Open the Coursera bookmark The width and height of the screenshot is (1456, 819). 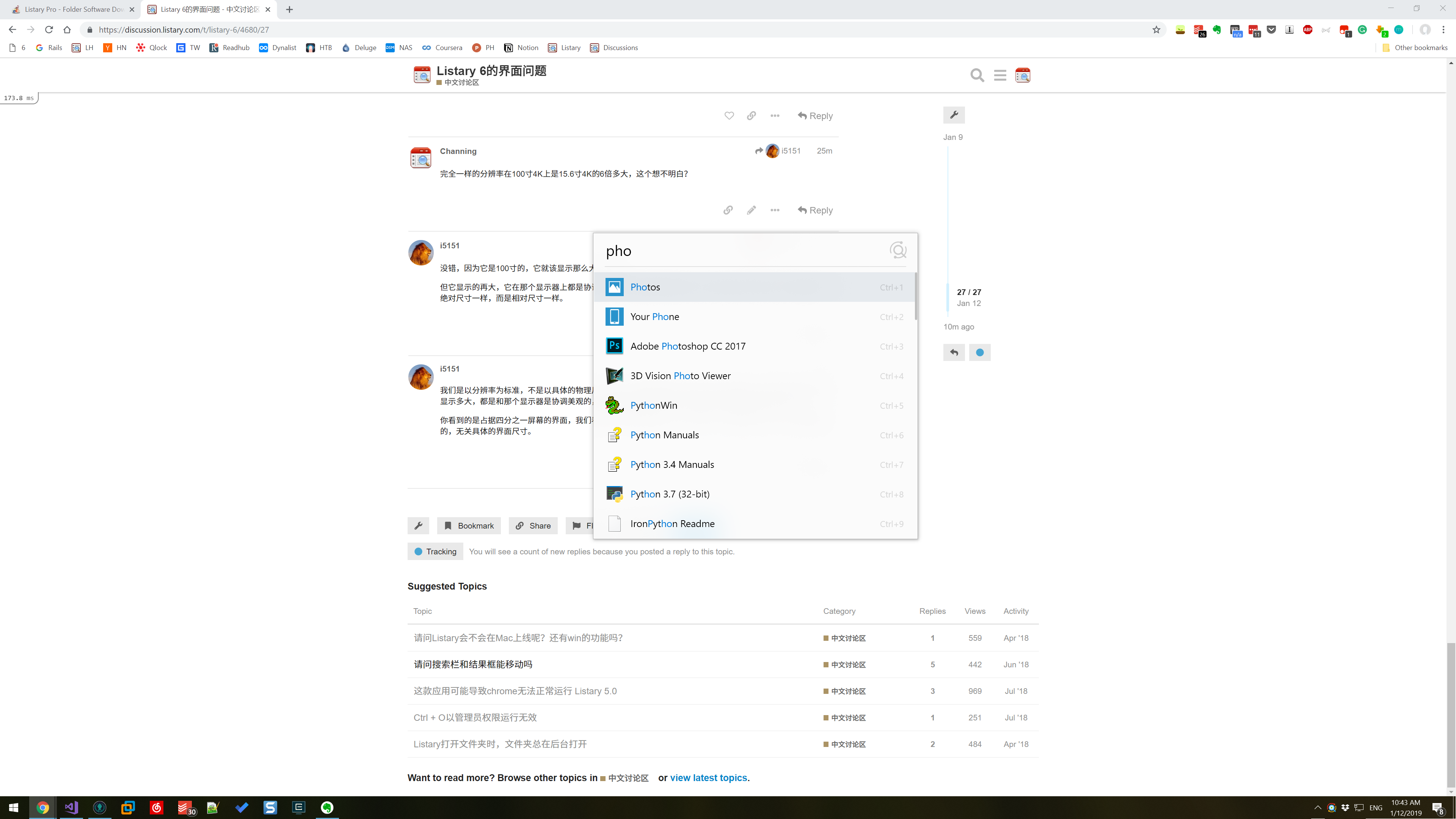442,47
